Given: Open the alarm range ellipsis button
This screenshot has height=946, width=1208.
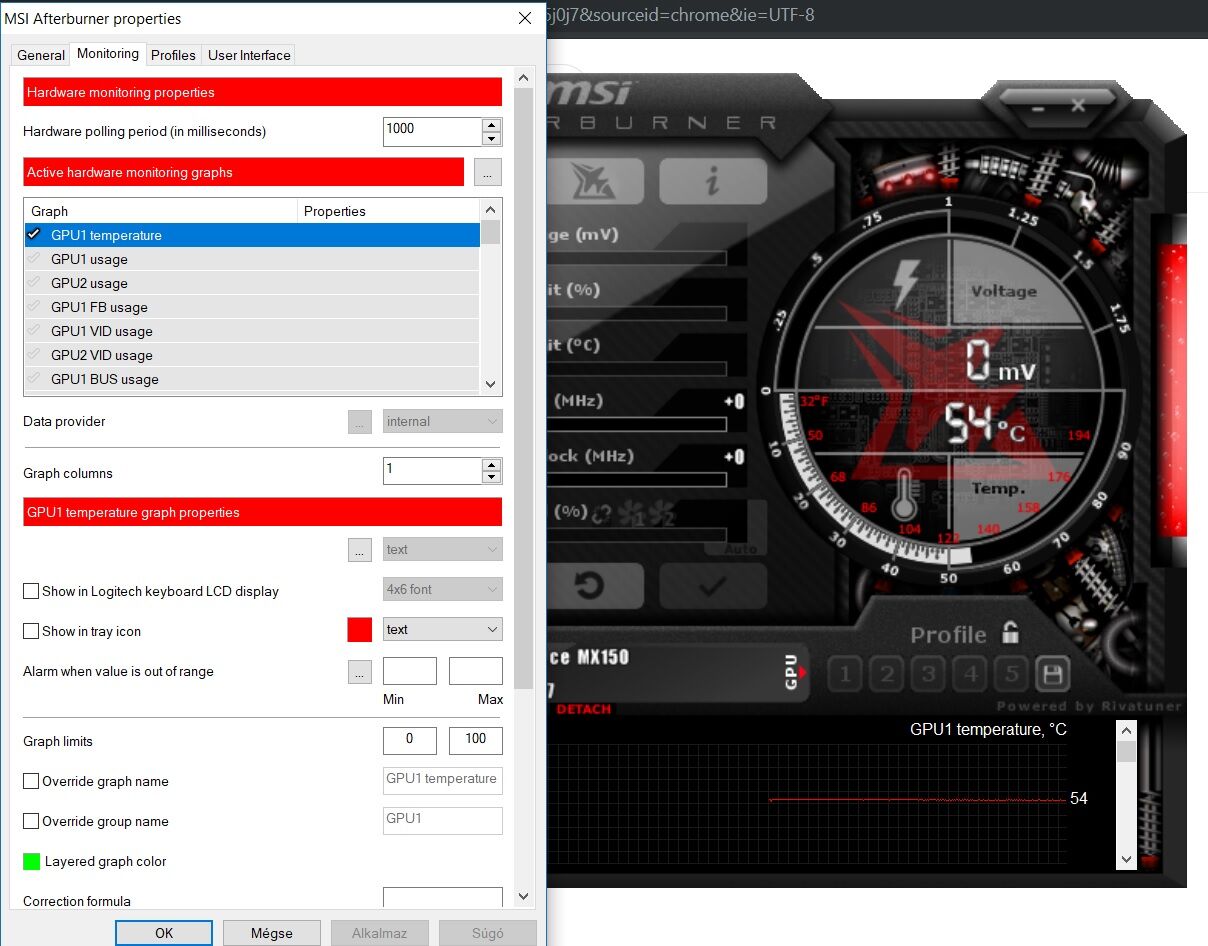Looking at the screenshot, I should click(360, 672).
